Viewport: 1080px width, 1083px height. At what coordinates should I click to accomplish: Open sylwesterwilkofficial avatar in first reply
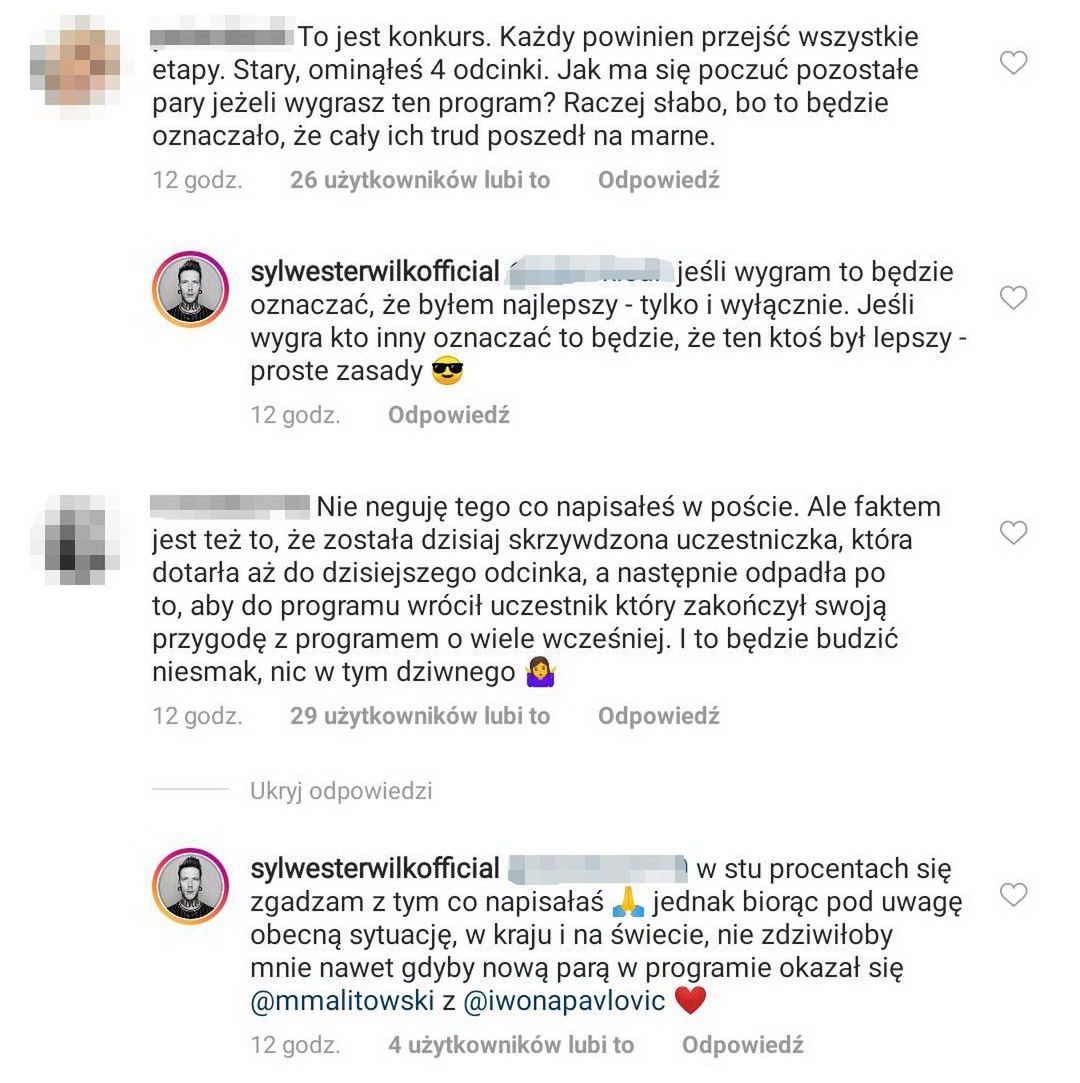click(x=190, y=289)
